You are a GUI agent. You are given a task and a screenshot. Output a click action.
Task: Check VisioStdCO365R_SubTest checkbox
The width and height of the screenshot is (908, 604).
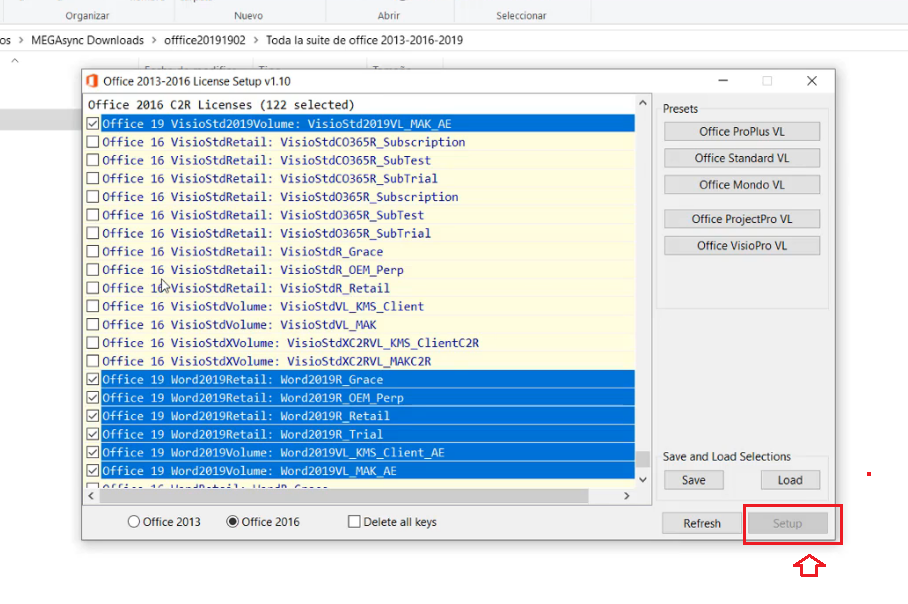tap(93, 160)
